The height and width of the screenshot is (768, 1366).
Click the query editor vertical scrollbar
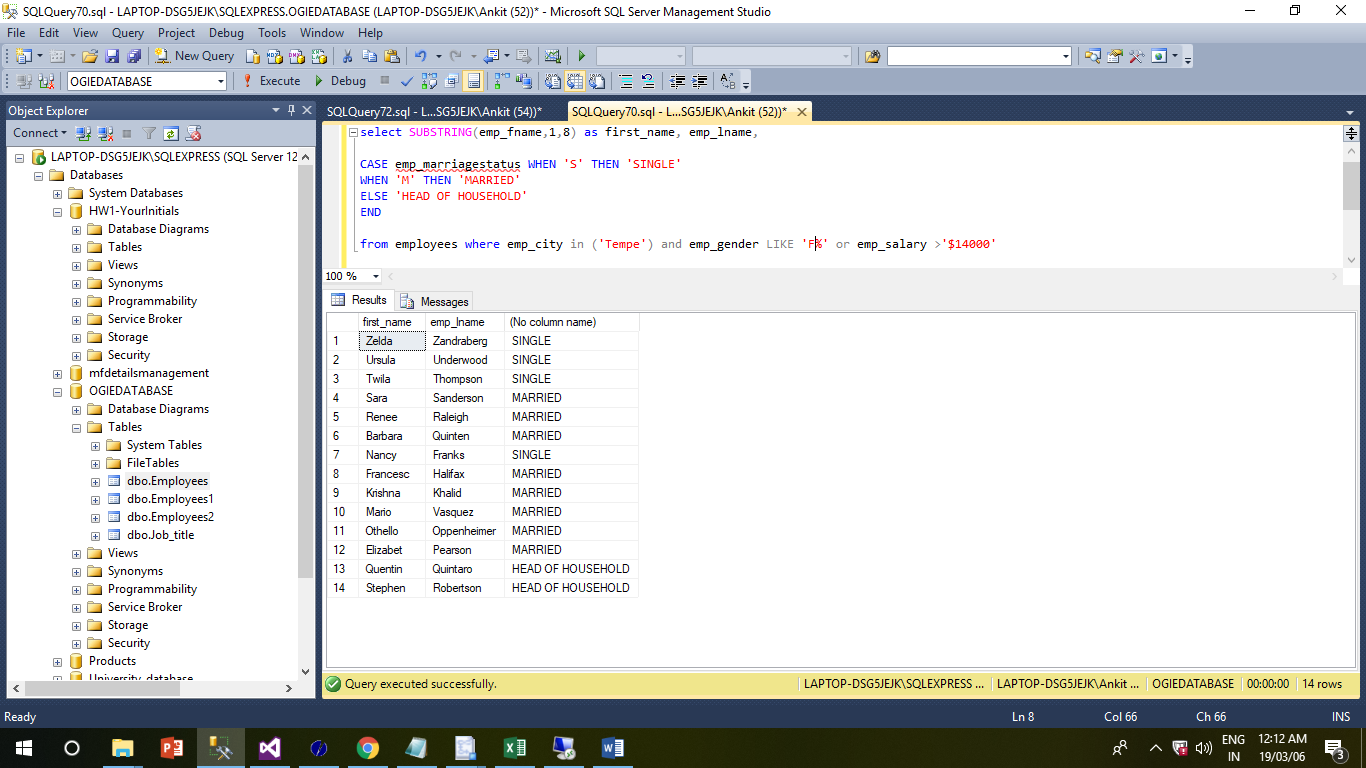pos(1351,186)
